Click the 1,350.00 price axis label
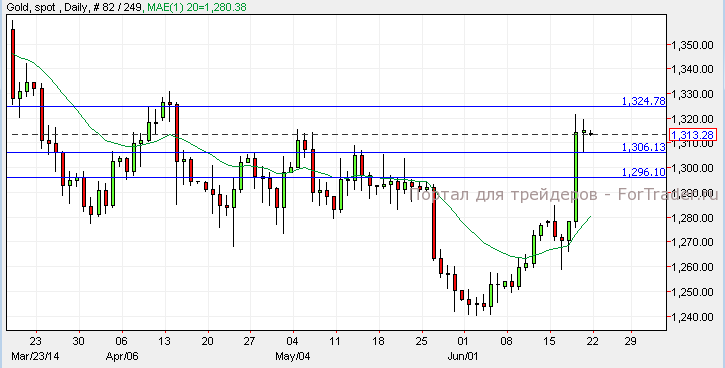The image size is (725, 368). pos(692,45)
